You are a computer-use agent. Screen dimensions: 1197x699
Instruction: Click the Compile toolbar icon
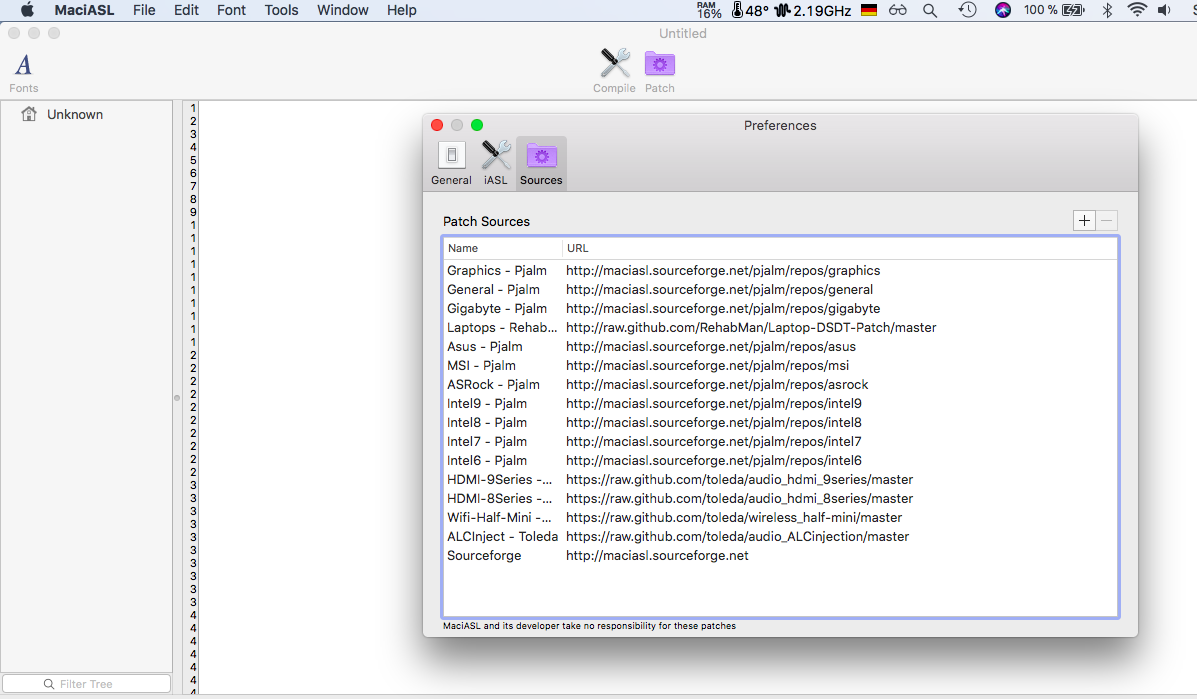point(615,71)
